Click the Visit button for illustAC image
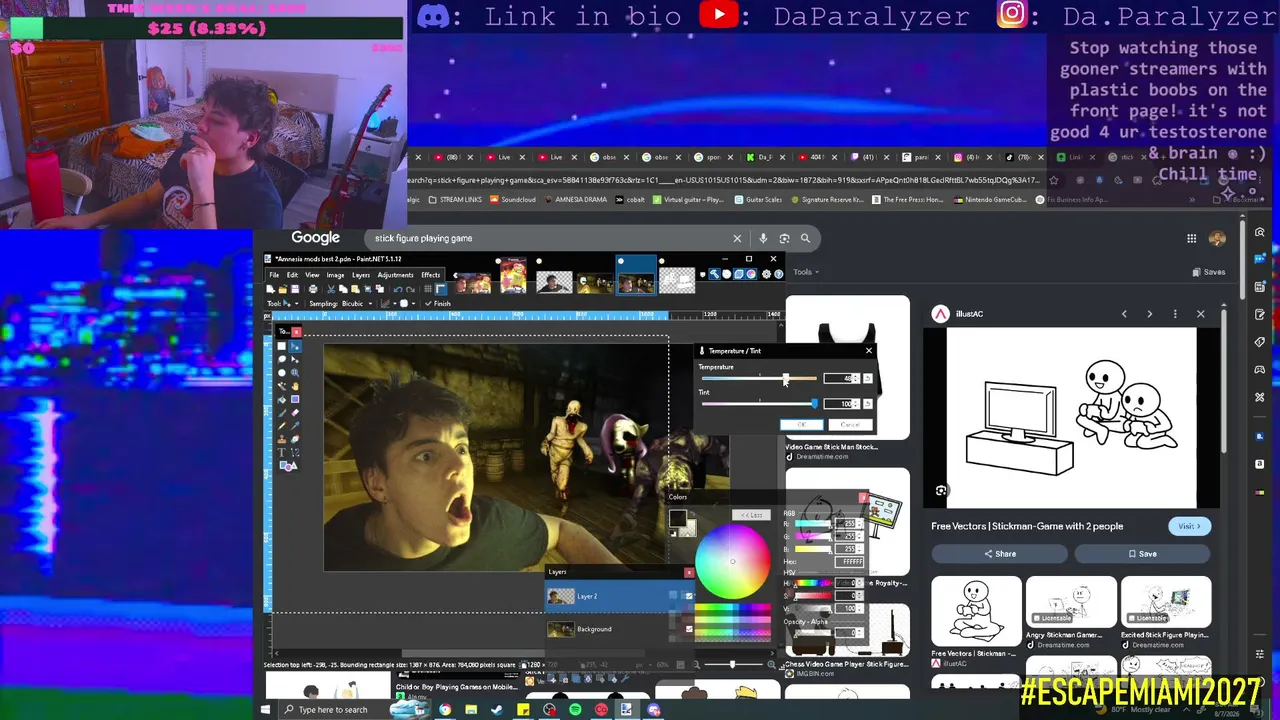The image size is (1280, 720). coord(1190,526)
